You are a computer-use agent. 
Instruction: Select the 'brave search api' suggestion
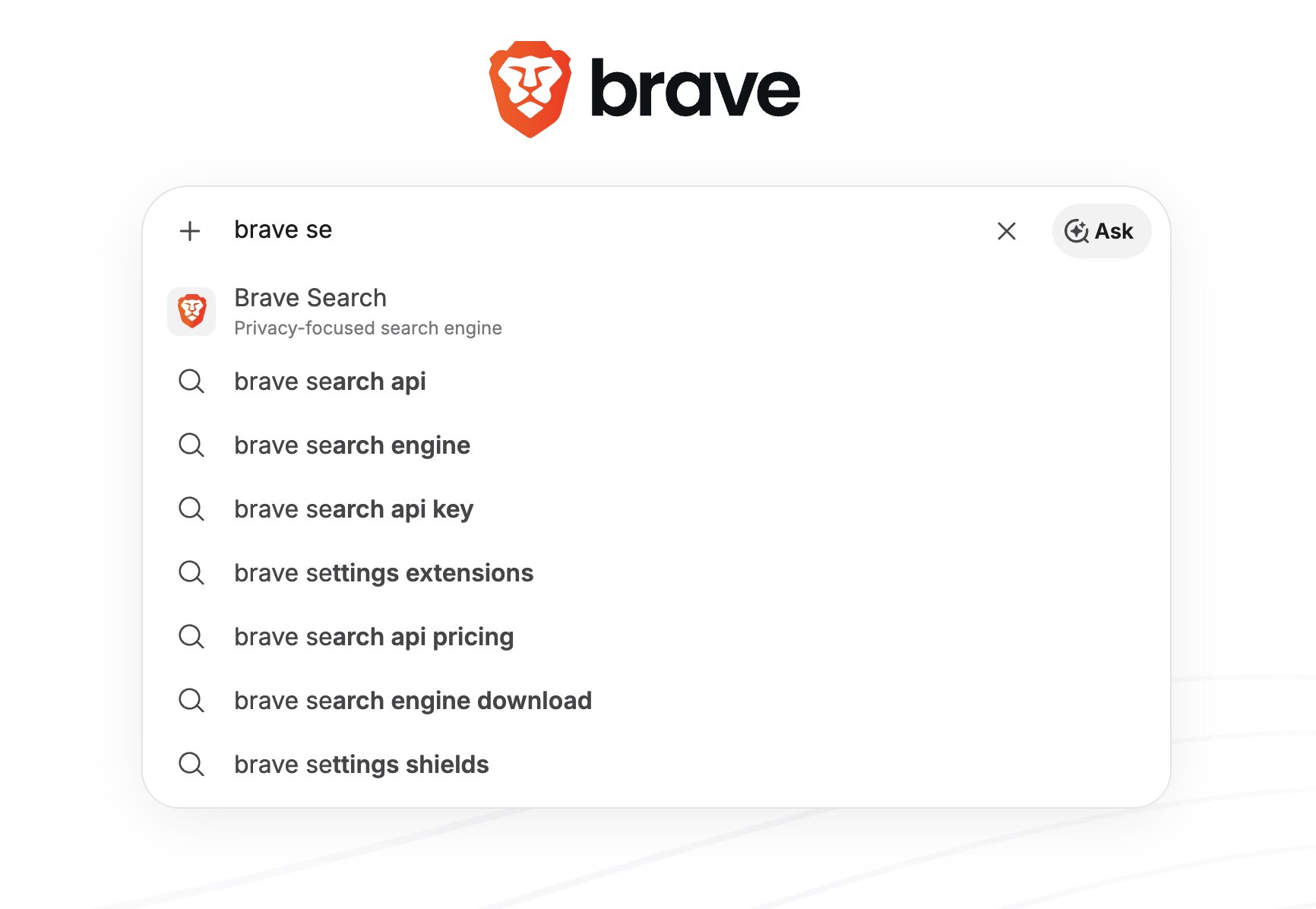(330, 382)
